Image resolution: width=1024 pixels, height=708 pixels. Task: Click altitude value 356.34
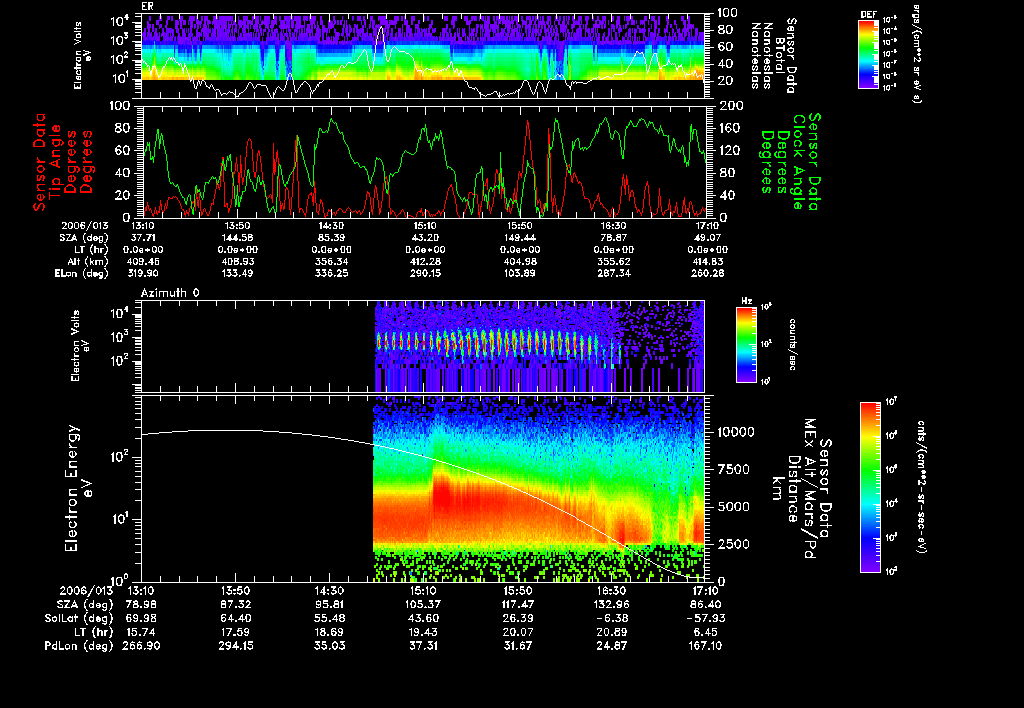(331, 261)
